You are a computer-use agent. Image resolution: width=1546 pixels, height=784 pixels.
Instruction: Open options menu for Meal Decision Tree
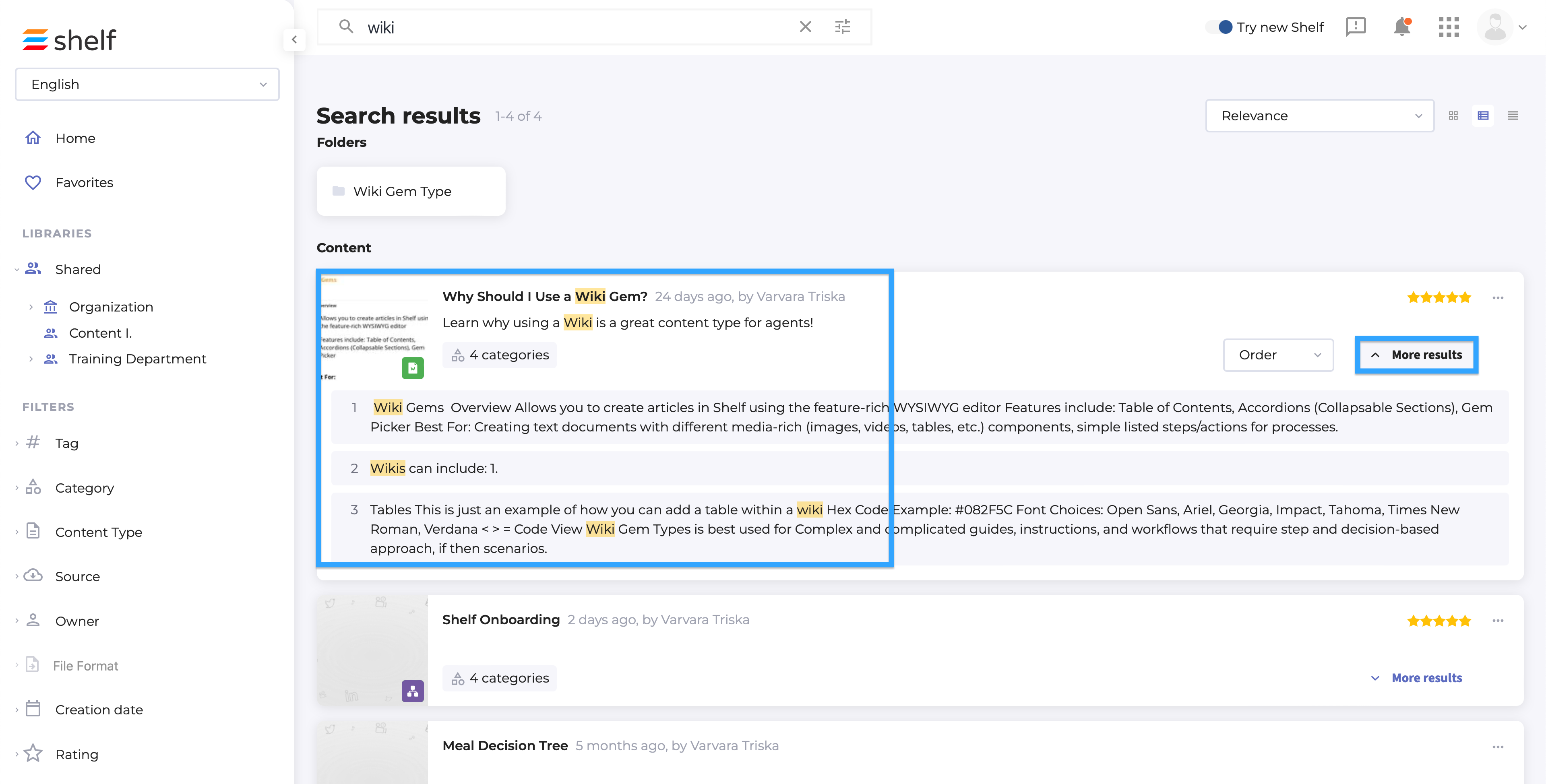click(x=1497, y=747)
